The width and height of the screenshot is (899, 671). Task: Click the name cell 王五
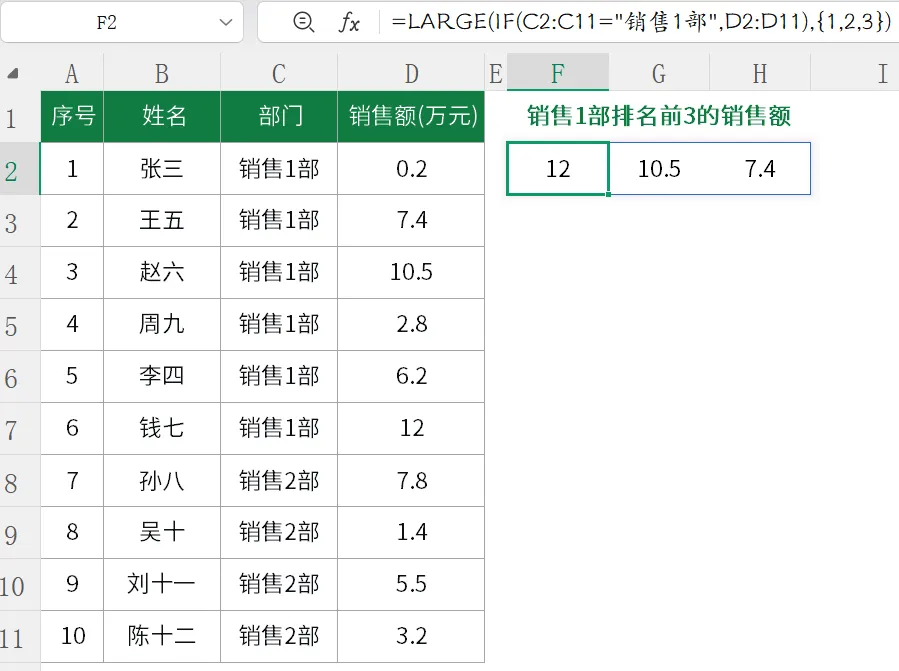click(162, 220)
